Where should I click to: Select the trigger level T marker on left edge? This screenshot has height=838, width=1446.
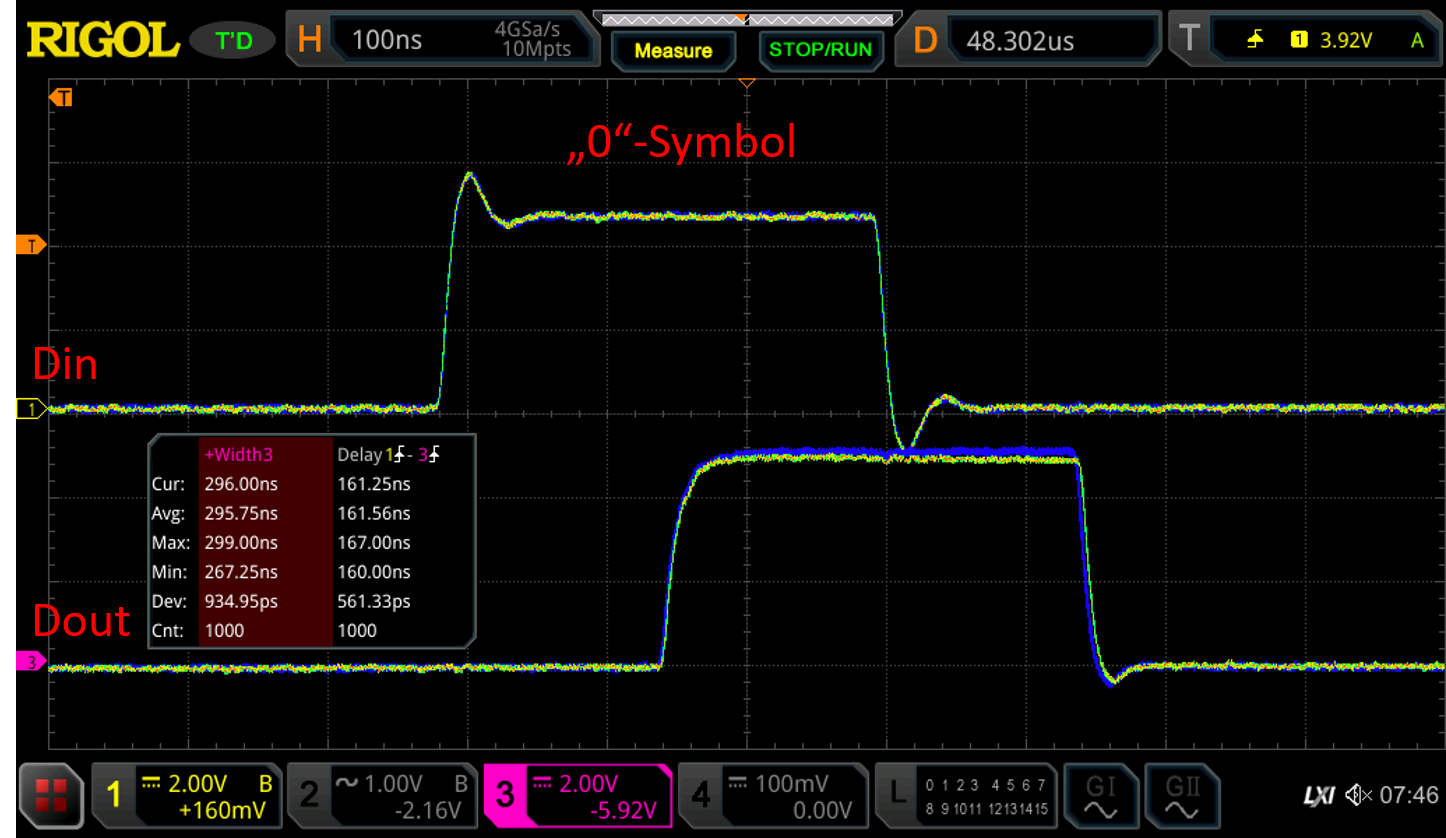coord(31,245)
